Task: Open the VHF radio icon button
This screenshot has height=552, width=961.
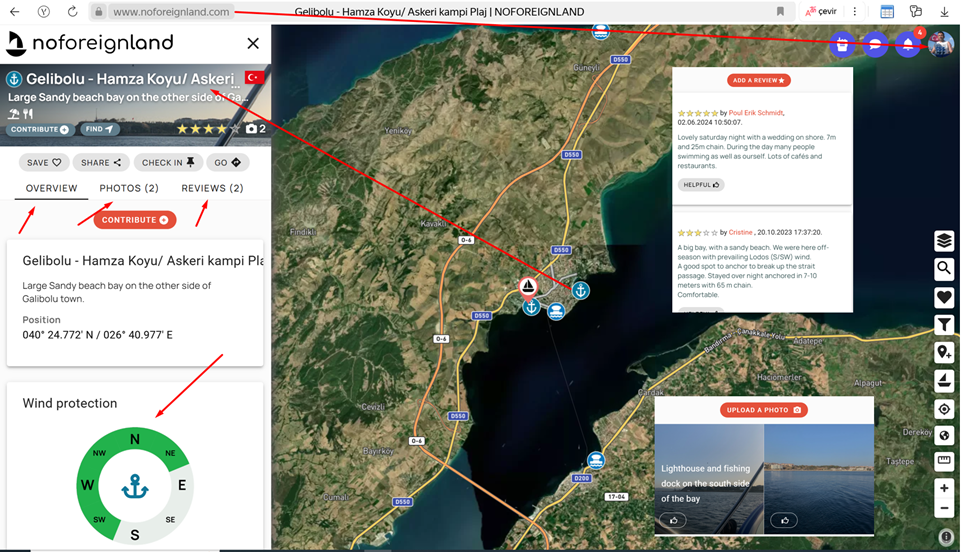Action: (843, 44)
